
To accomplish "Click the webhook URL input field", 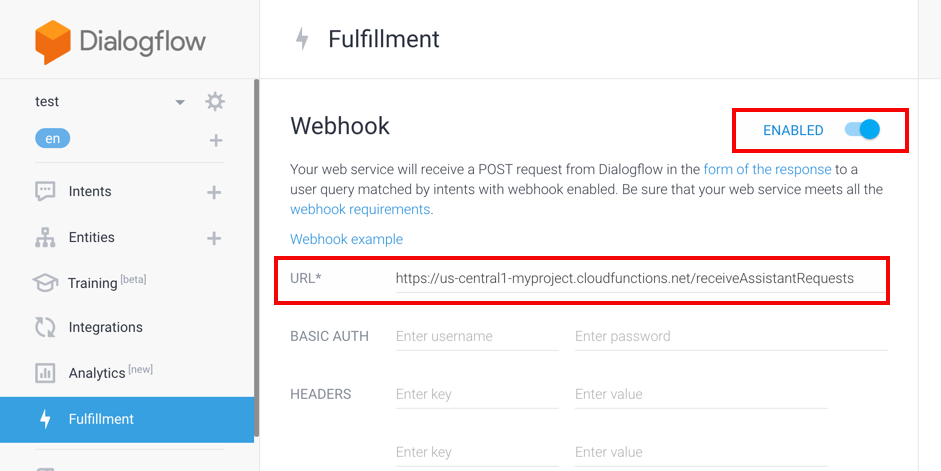I will coord(640,279).
